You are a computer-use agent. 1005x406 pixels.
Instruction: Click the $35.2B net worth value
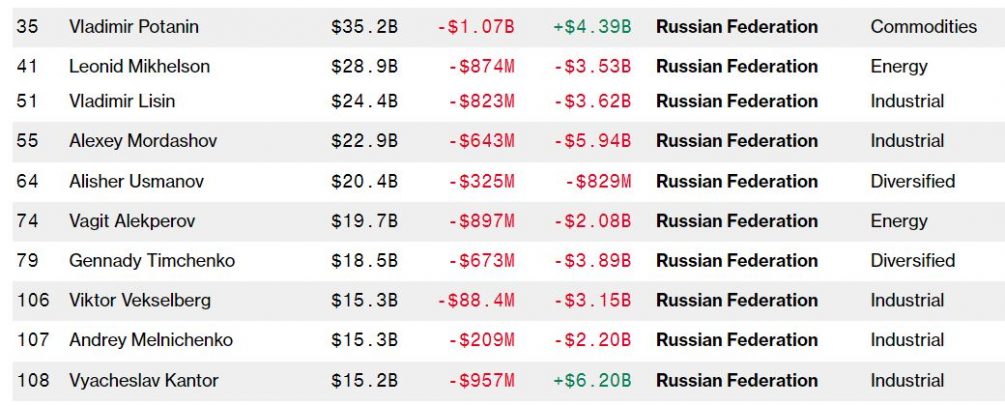[x=365, y=27]
